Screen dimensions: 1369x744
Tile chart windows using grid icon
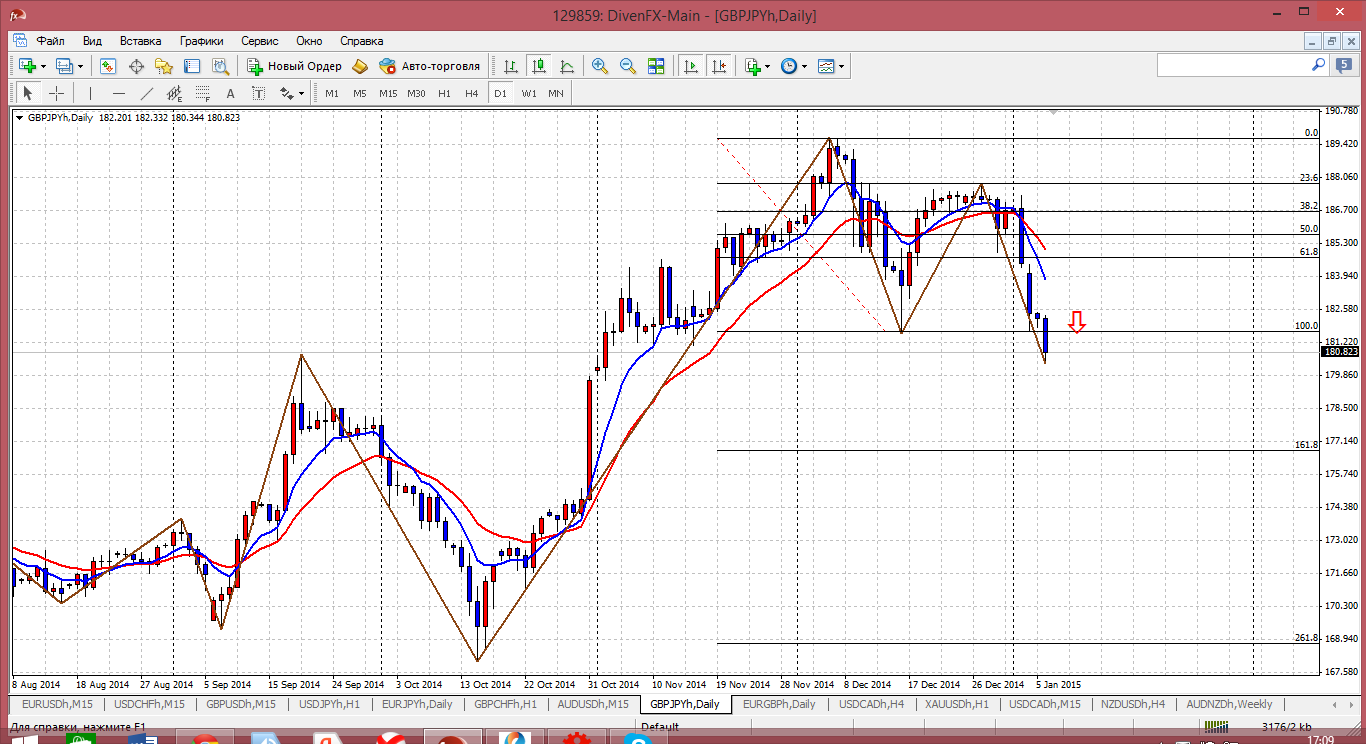[656, 66]
